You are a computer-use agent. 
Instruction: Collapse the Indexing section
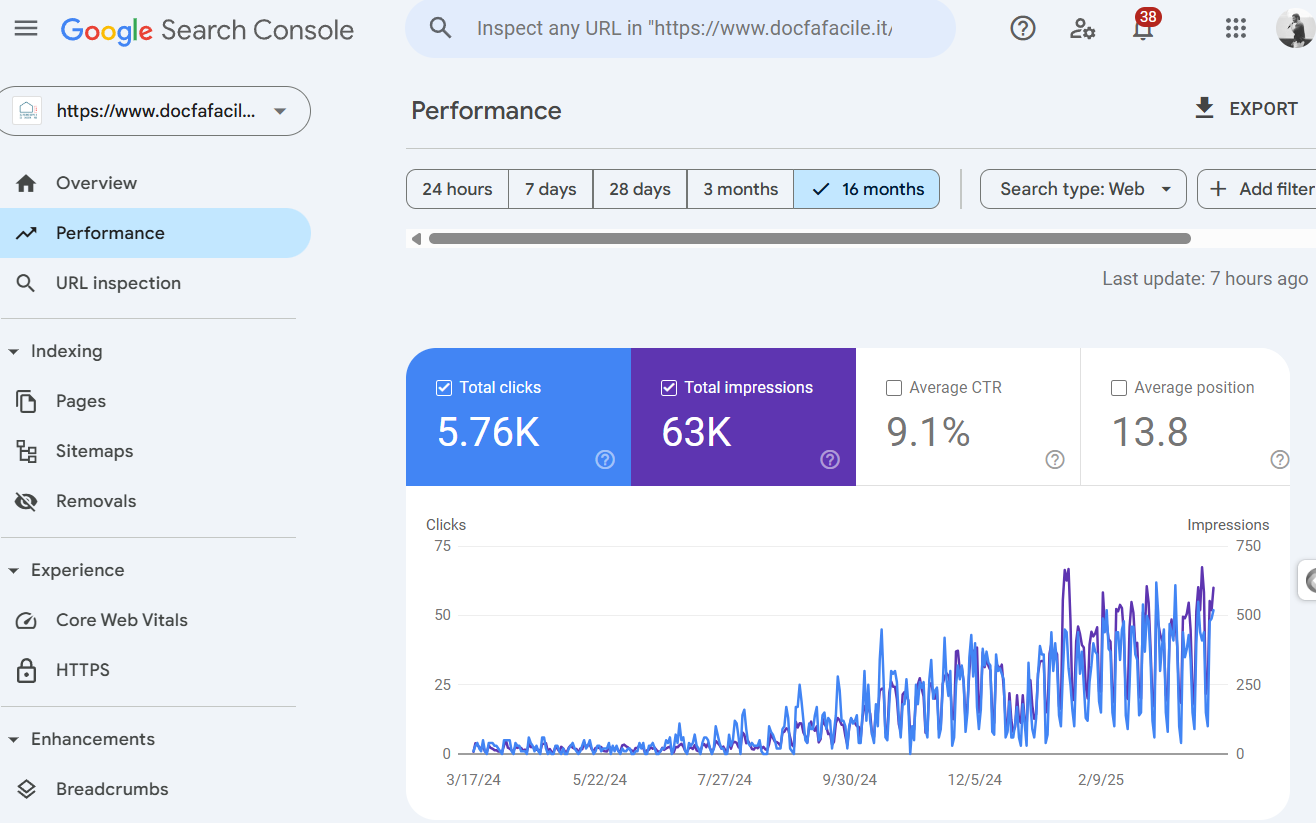(14, 352)
